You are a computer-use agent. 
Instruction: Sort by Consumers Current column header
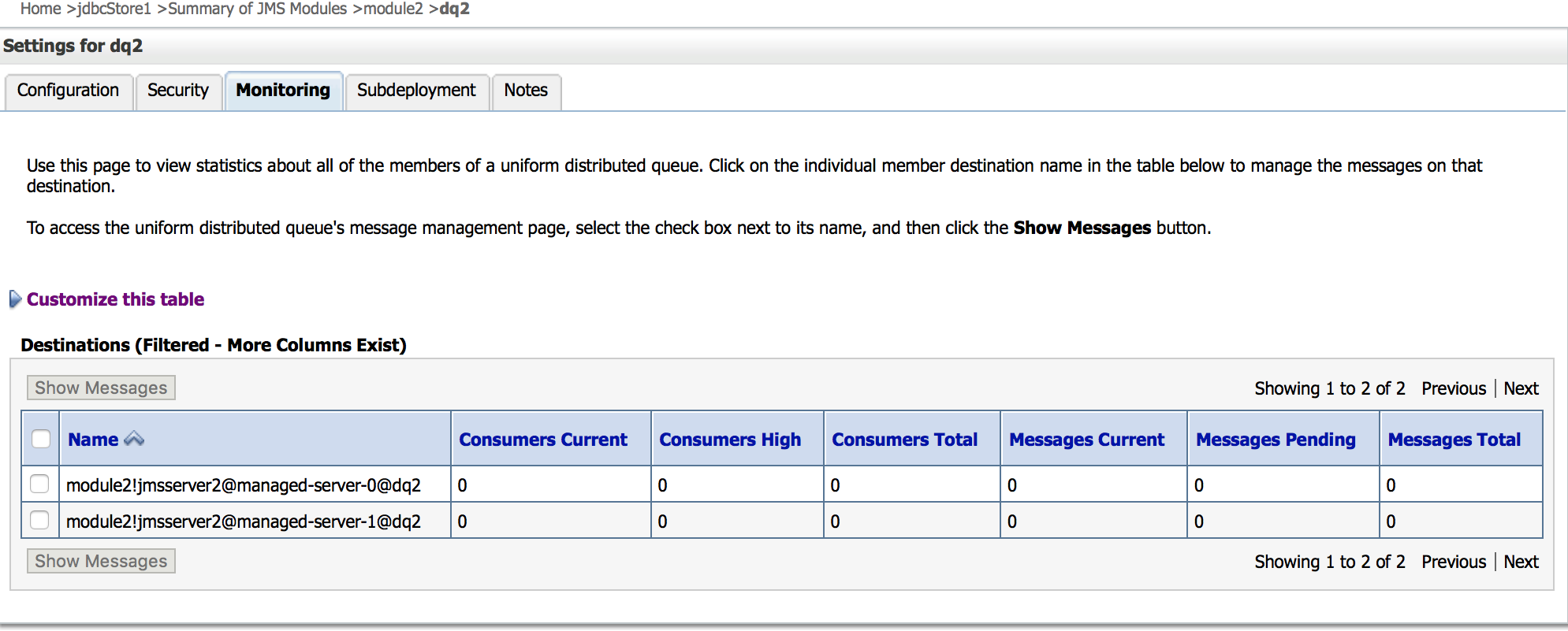click(x=543, y=440)
